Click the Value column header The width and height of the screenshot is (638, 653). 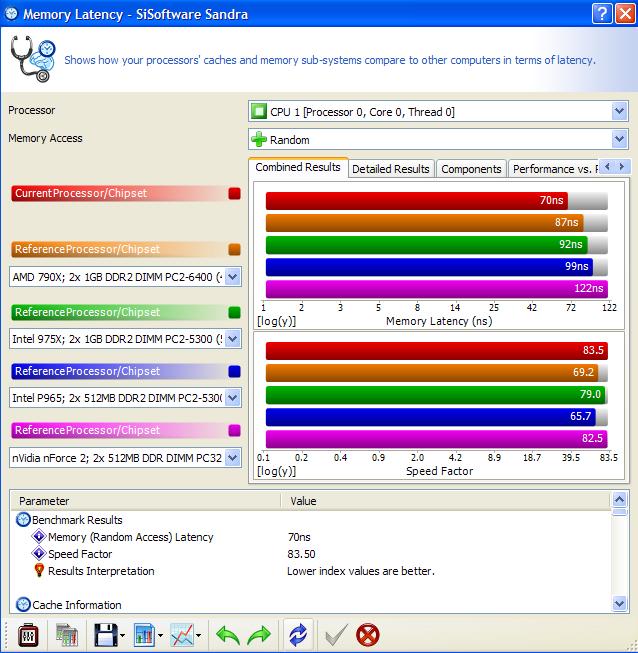[446, 501]
